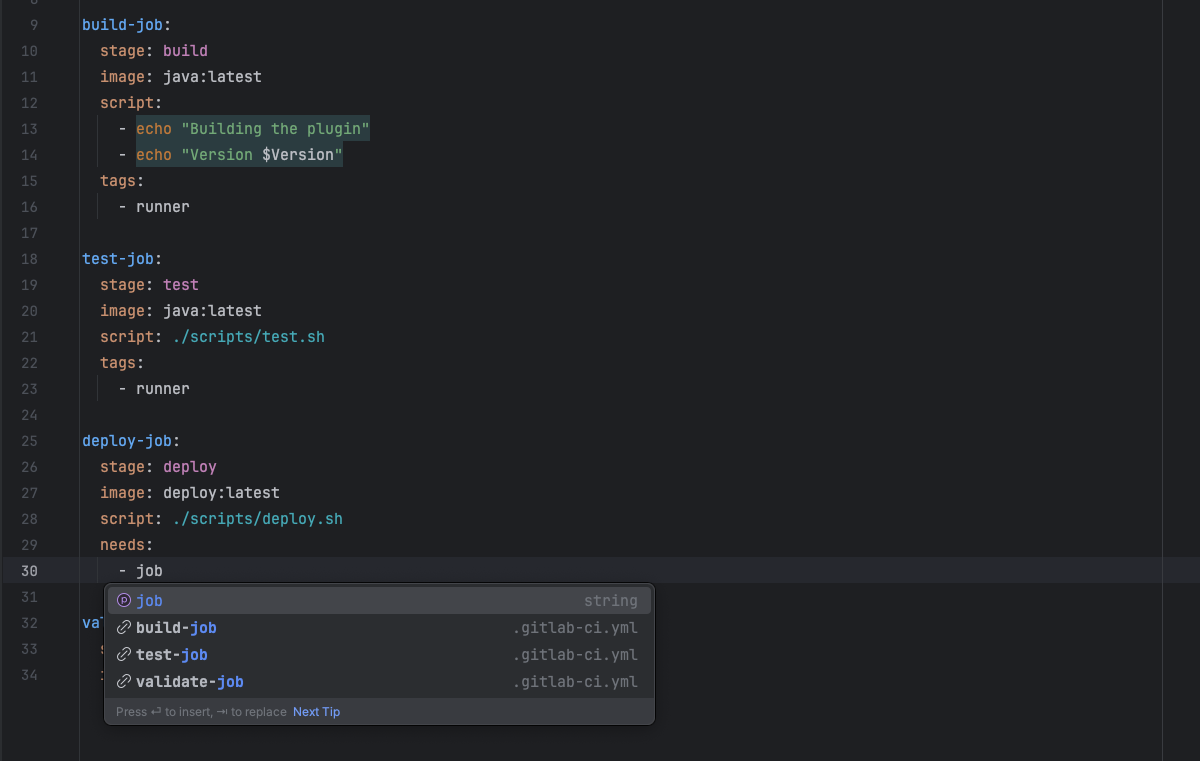Click '.gitlab-ci.yml' label beside build-job

tap(575, 628)
